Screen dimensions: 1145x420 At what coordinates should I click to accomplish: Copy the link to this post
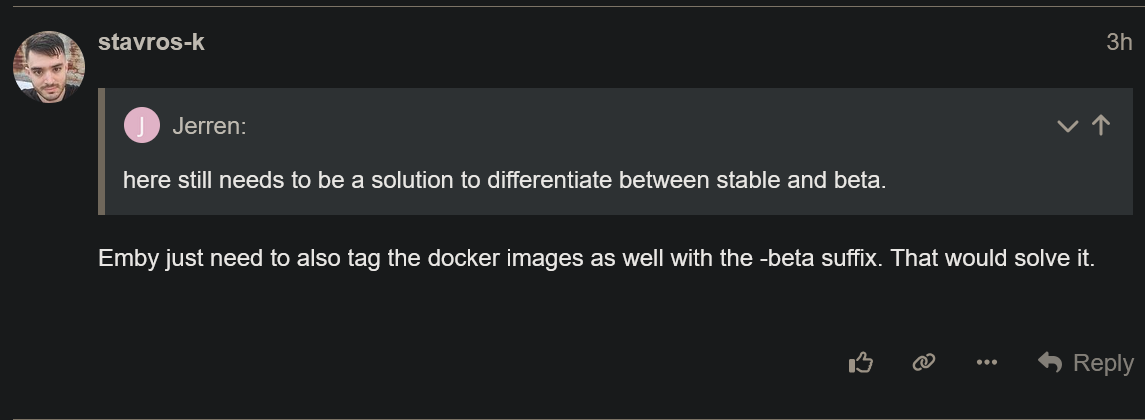(923, 363)
